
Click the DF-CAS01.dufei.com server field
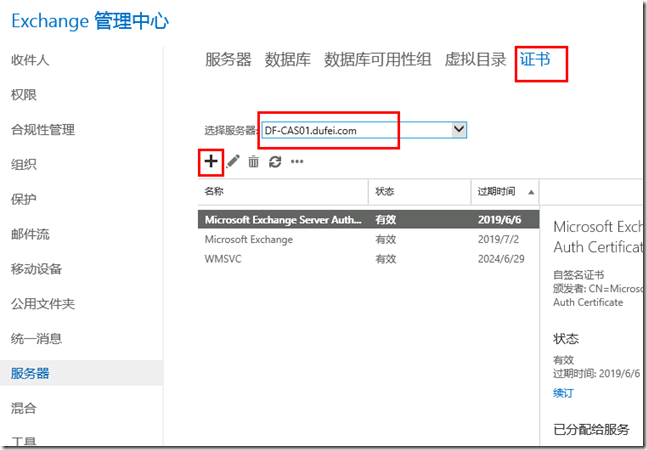tap(364, 130)
